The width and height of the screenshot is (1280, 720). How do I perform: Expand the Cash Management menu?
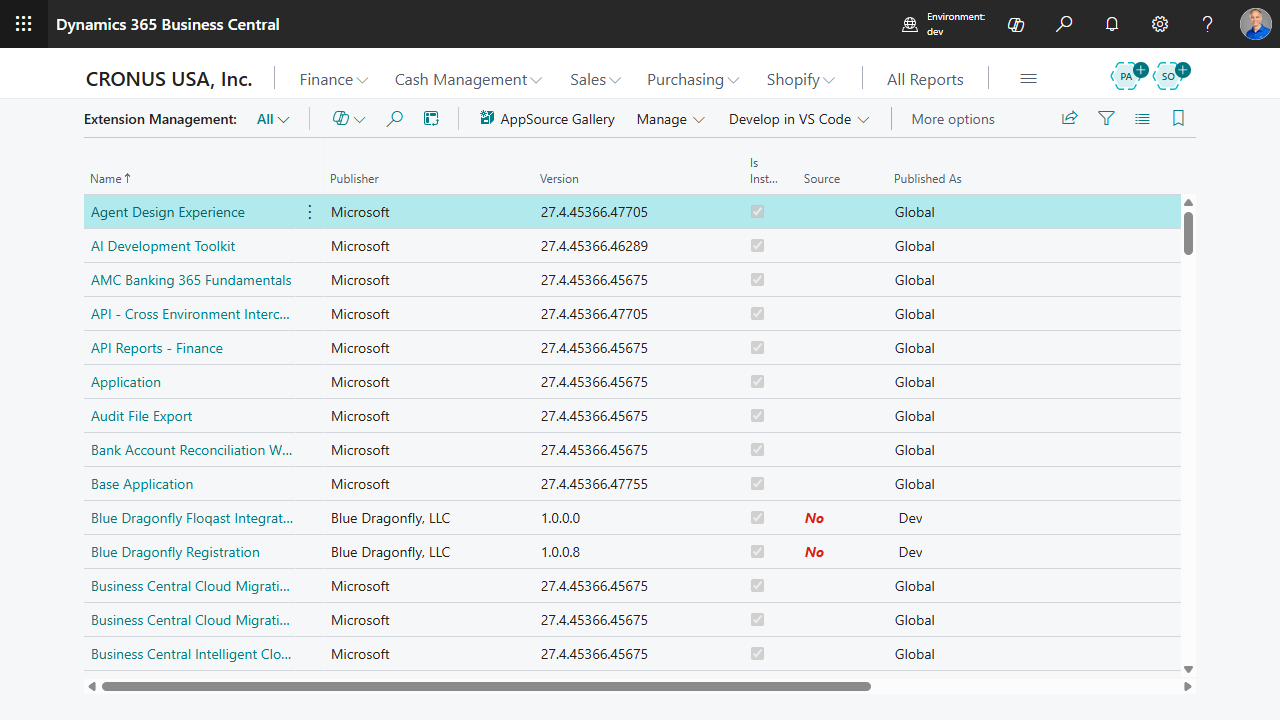click(x=468, y=79)
